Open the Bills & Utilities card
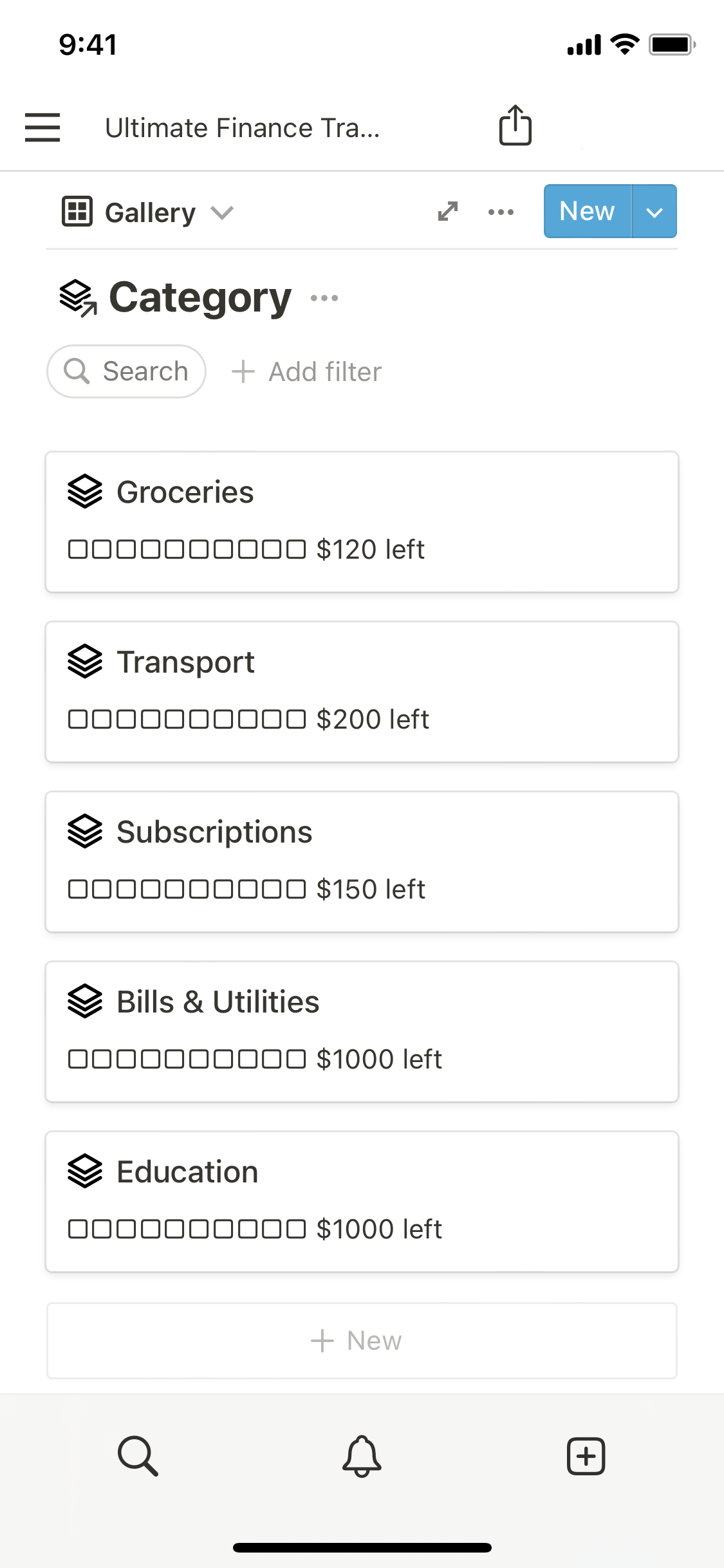Screen dimensions: 724x1568 pos(362,1031)
